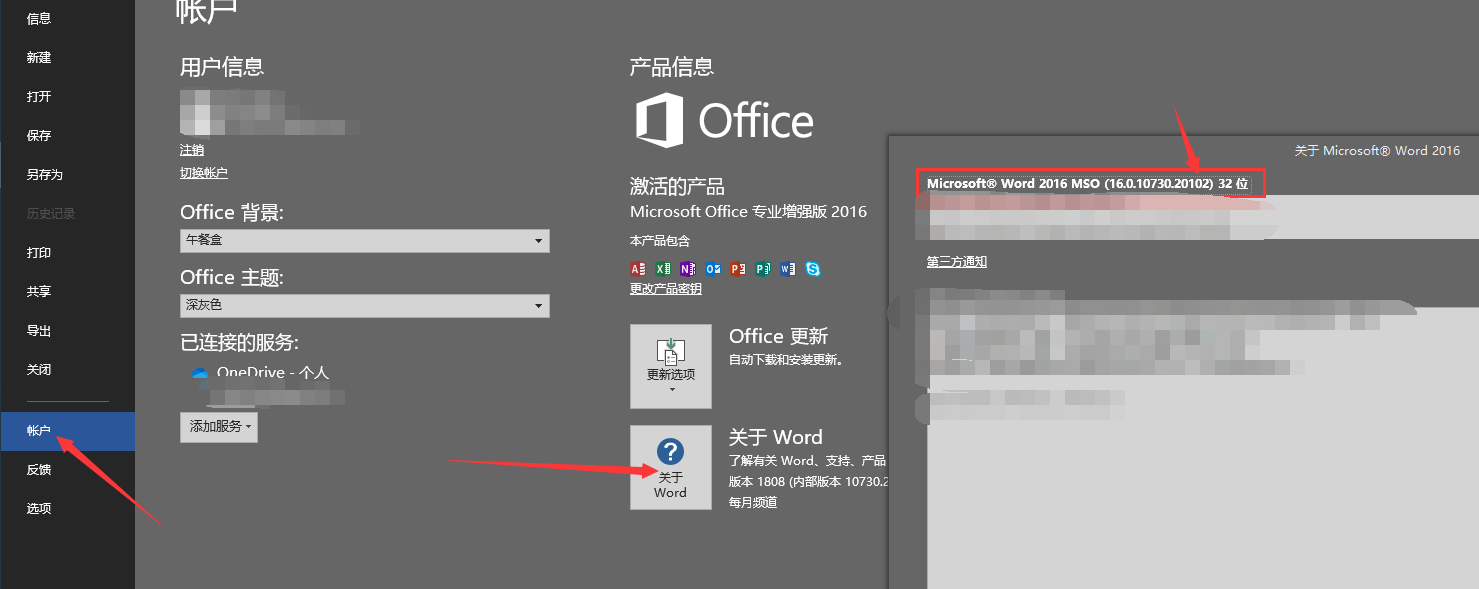
Task: Select 共享 in the sidebar
Action: pos(39,292)
